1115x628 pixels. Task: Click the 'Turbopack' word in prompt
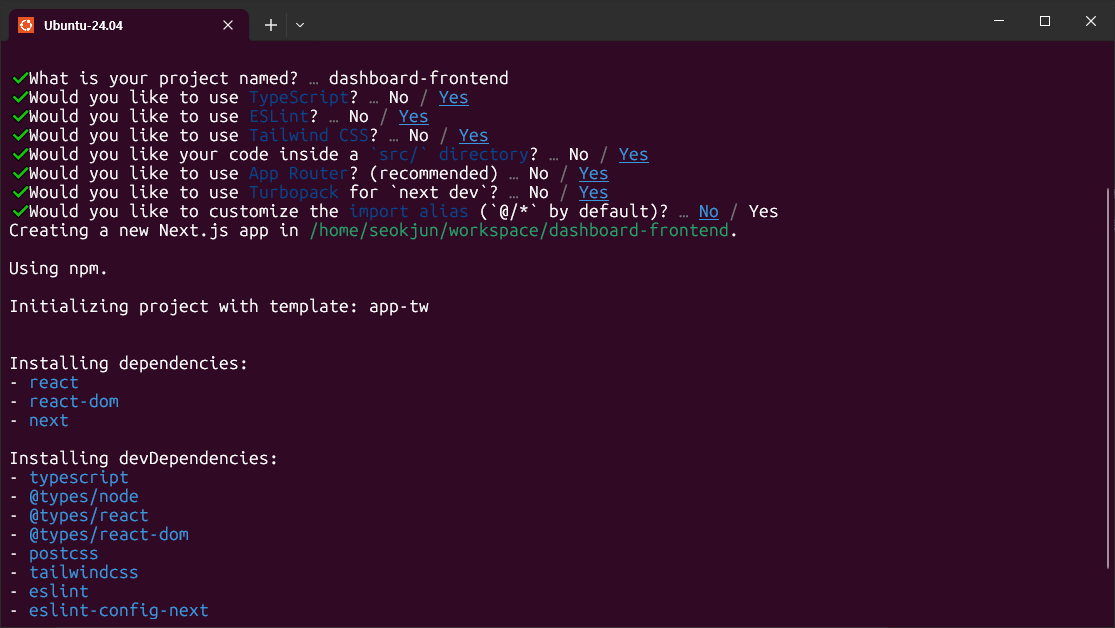click(294, 193)
